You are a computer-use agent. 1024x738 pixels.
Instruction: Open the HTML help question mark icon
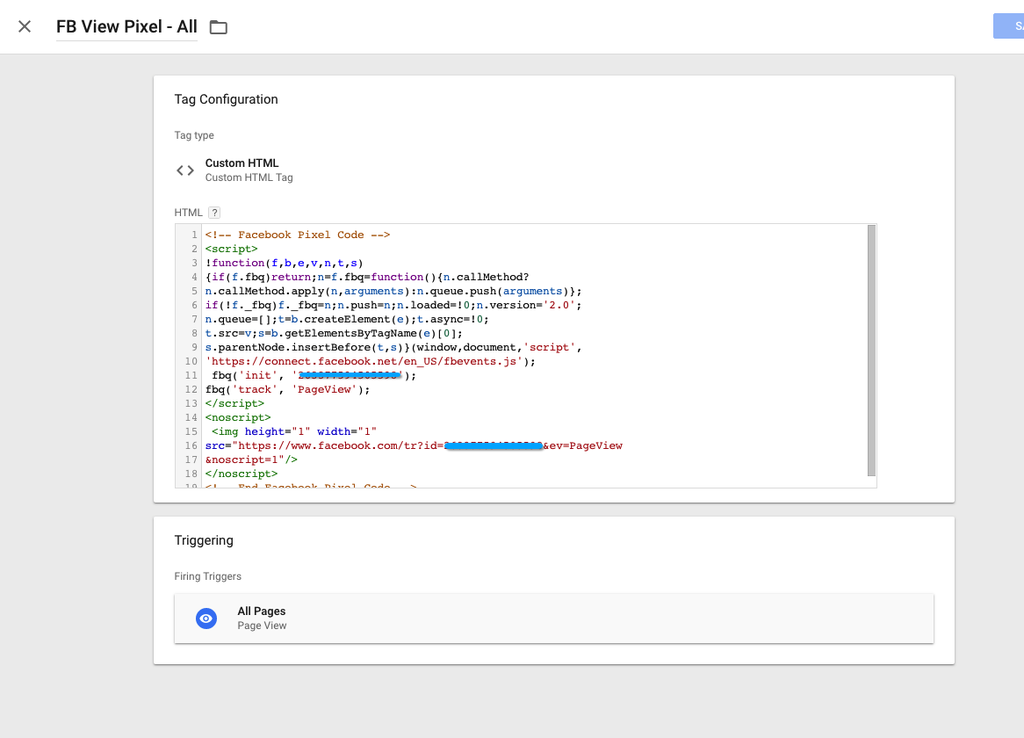point(214,212)
